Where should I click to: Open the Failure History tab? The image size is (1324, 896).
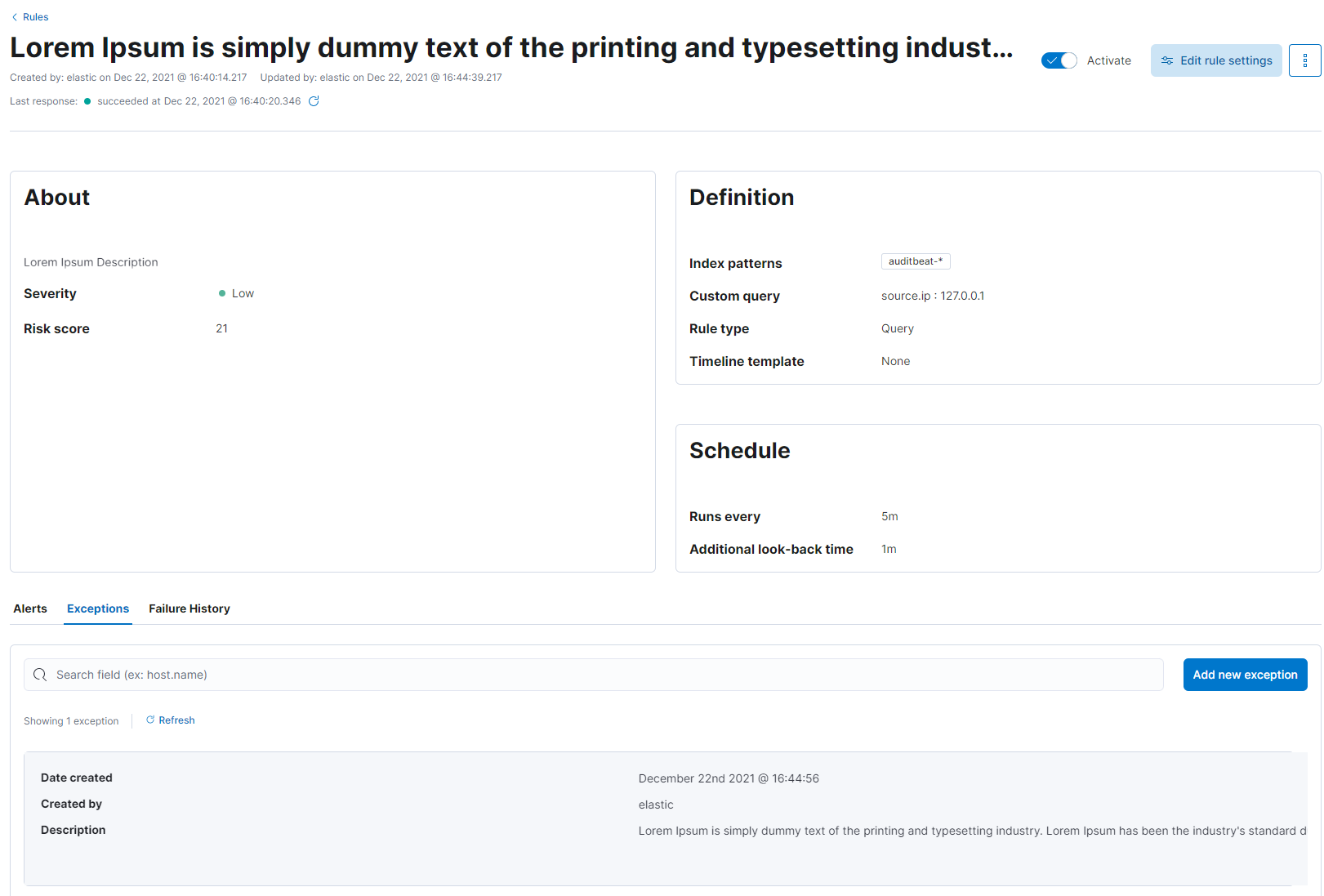tap(189, 608)
